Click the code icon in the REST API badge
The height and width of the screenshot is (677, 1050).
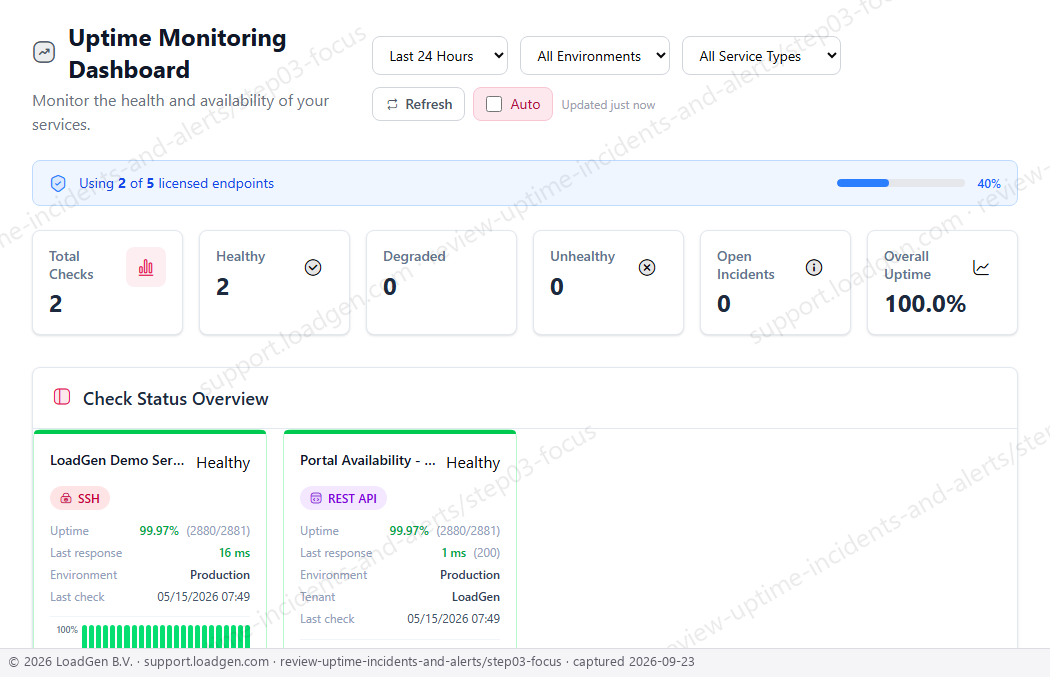pos(316,498)
